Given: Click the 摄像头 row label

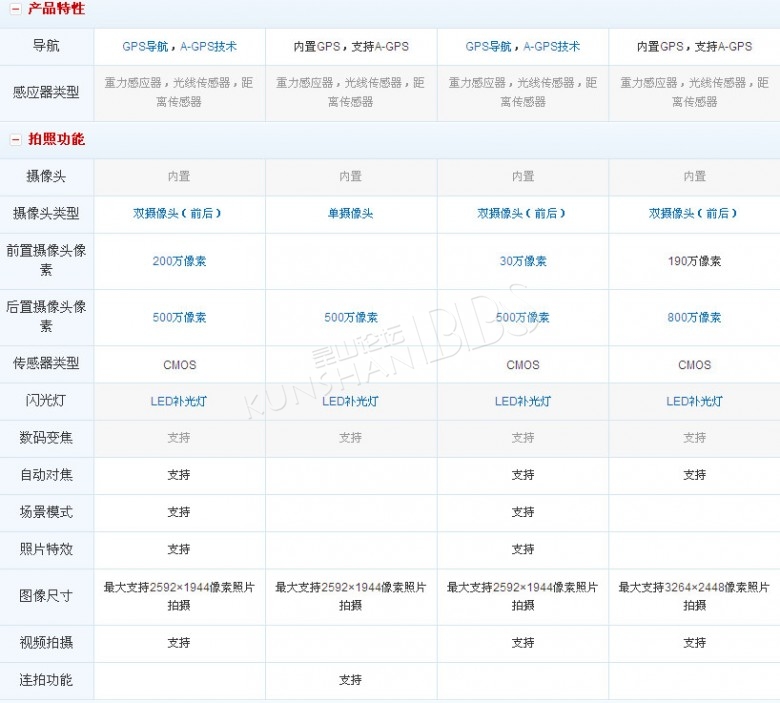Looking at the screenshot, I should pyautogui.click(x=46, y=176).
